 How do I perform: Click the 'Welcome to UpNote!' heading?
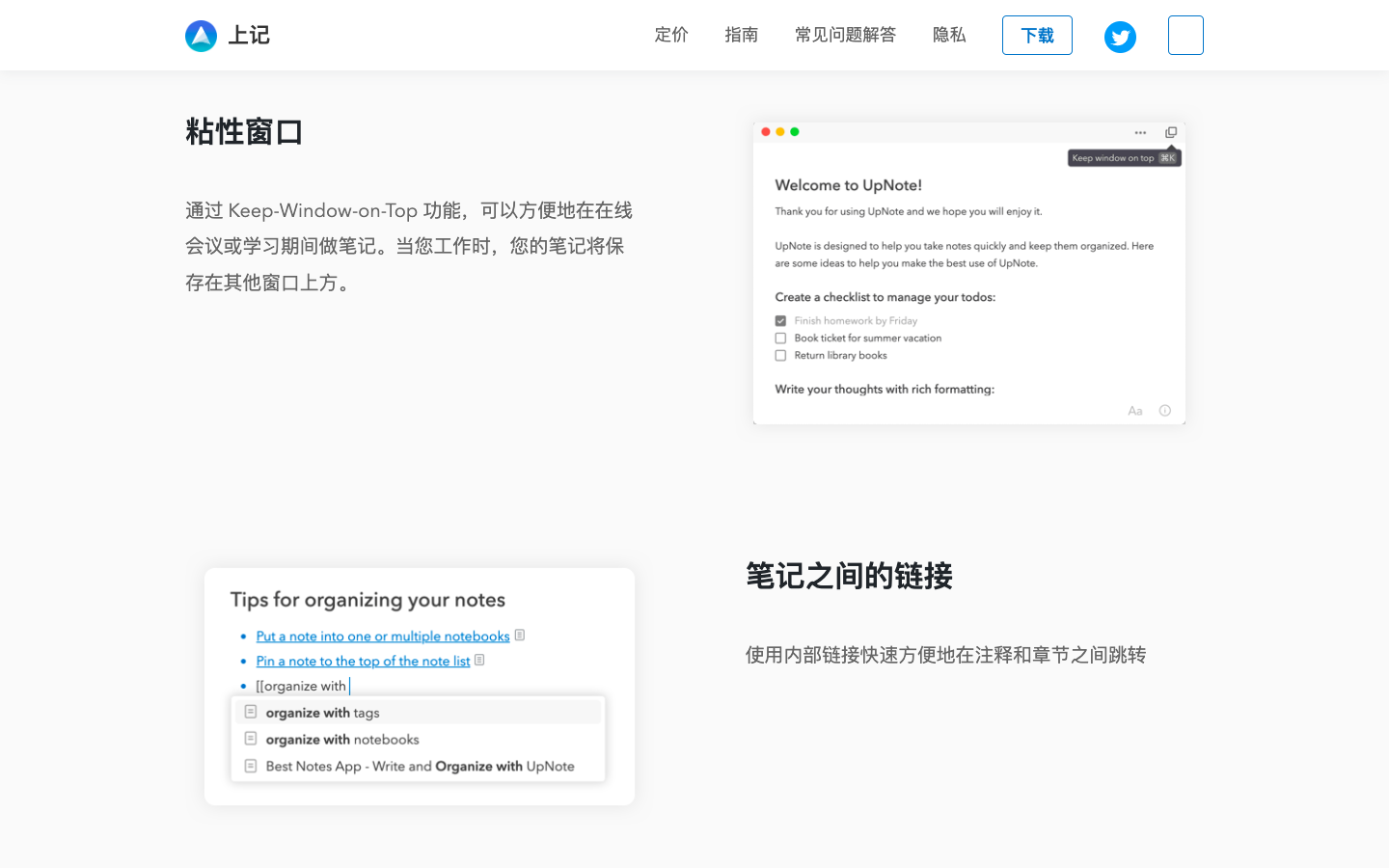849,185
